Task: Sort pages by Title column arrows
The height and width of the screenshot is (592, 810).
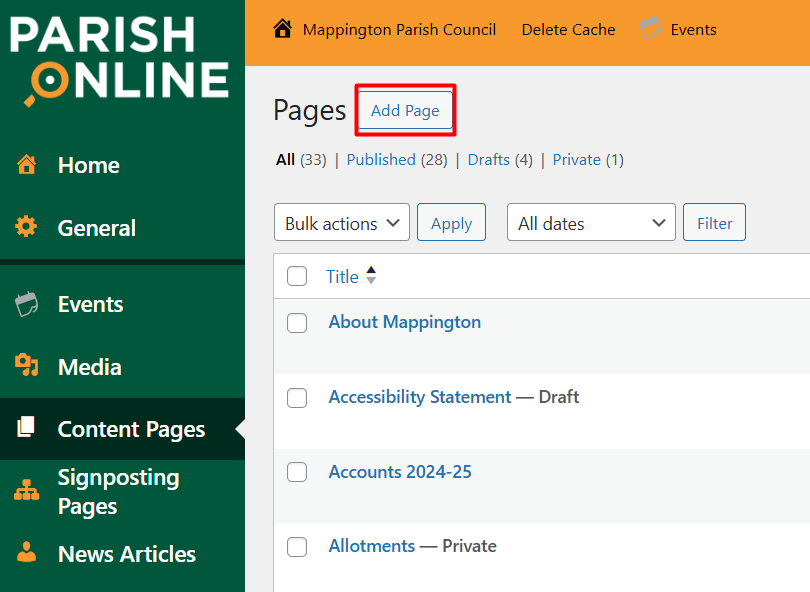Action: [371, 276]
